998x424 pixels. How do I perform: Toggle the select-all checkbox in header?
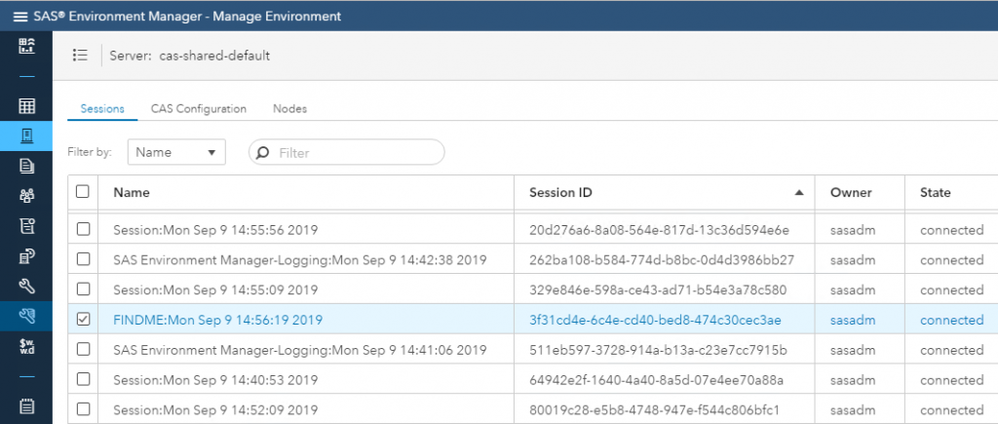pyautogui.click(x=83, y=192)
